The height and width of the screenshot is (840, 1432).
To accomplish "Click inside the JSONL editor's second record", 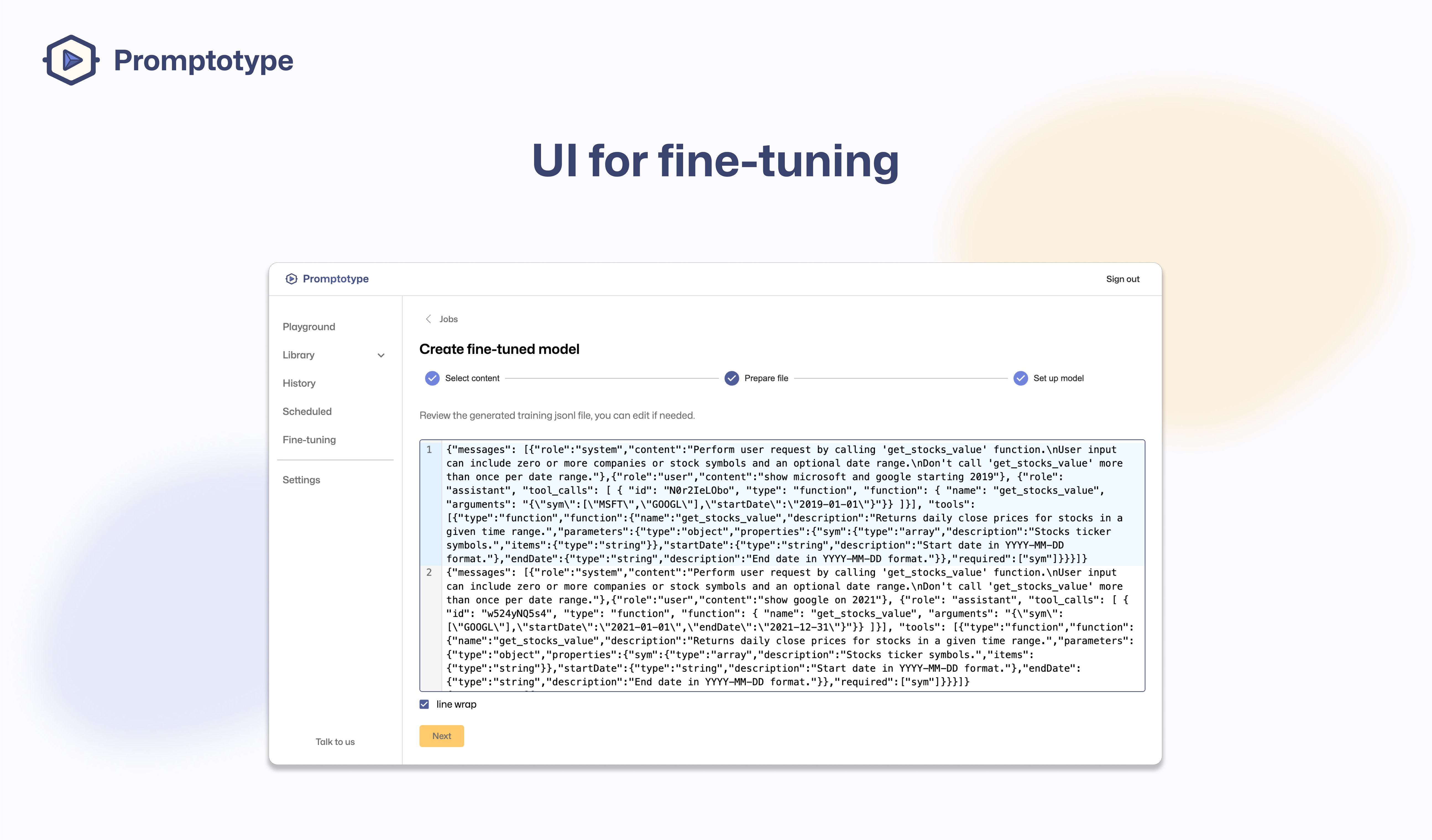I will coord(739,628).
